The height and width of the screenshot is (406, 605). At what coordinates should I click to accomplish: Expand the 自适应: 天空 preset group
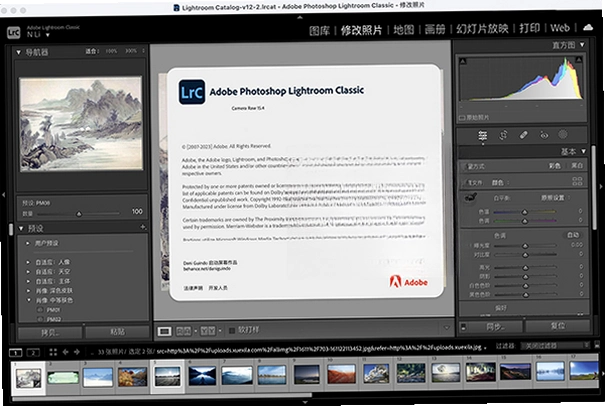pyautogui.click(x=28, y=272)
